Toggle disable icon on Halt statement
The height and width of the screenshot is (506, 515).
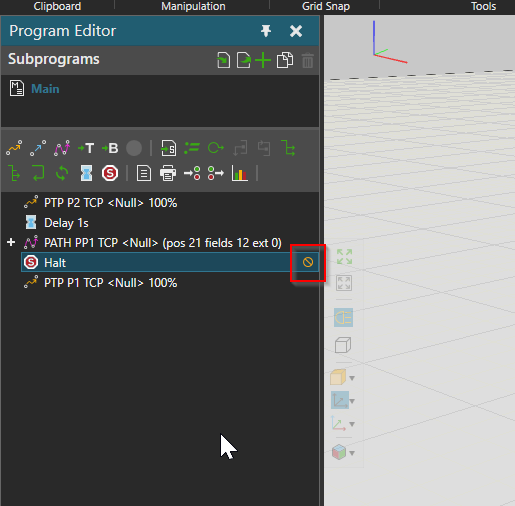tap(308, 262)
